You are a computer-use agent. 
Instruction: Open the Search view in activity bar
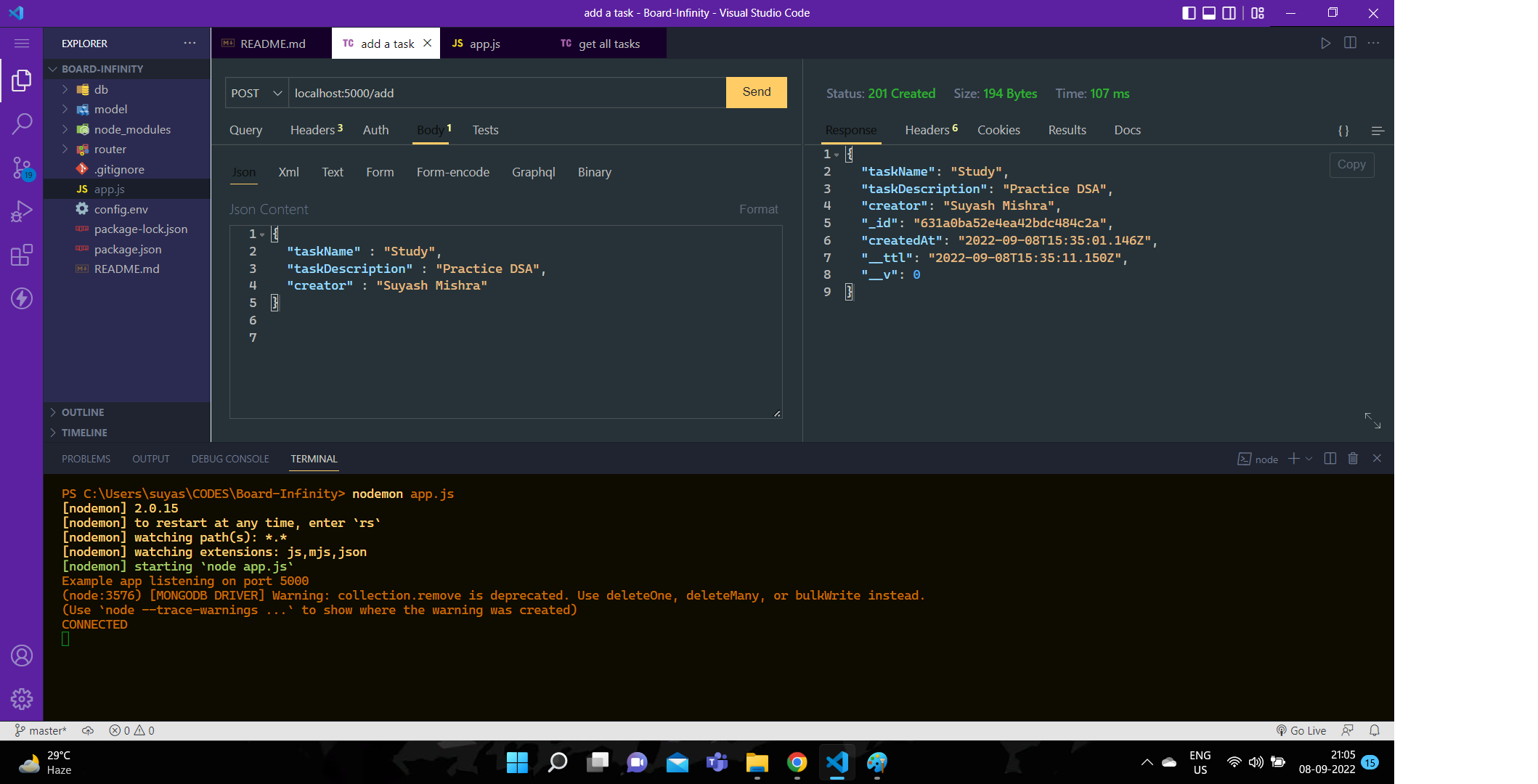coord(22,123)
